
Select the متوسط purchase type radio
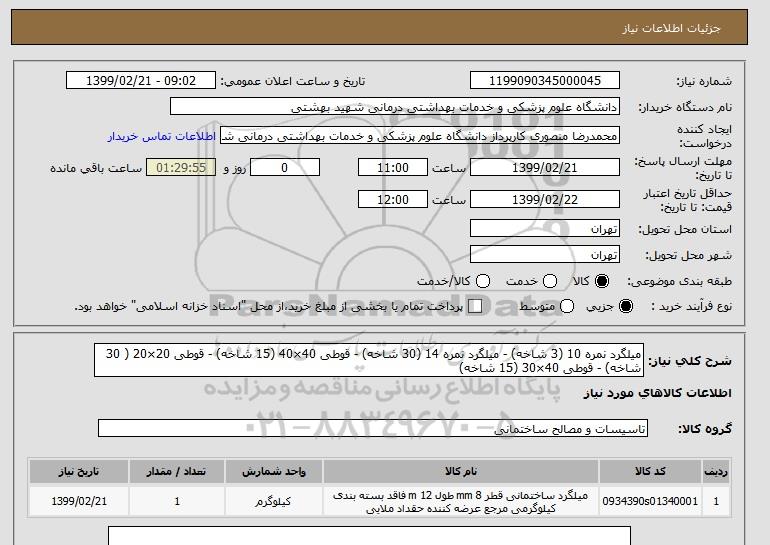point(567,306)
